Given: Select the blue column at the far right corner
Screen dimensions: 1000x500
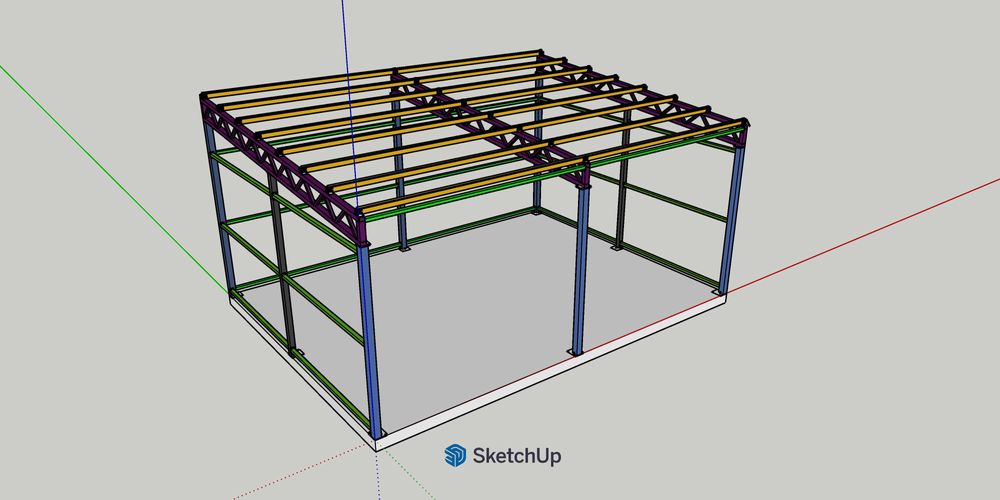Looking at the screenshot, I should pos(732,220).
